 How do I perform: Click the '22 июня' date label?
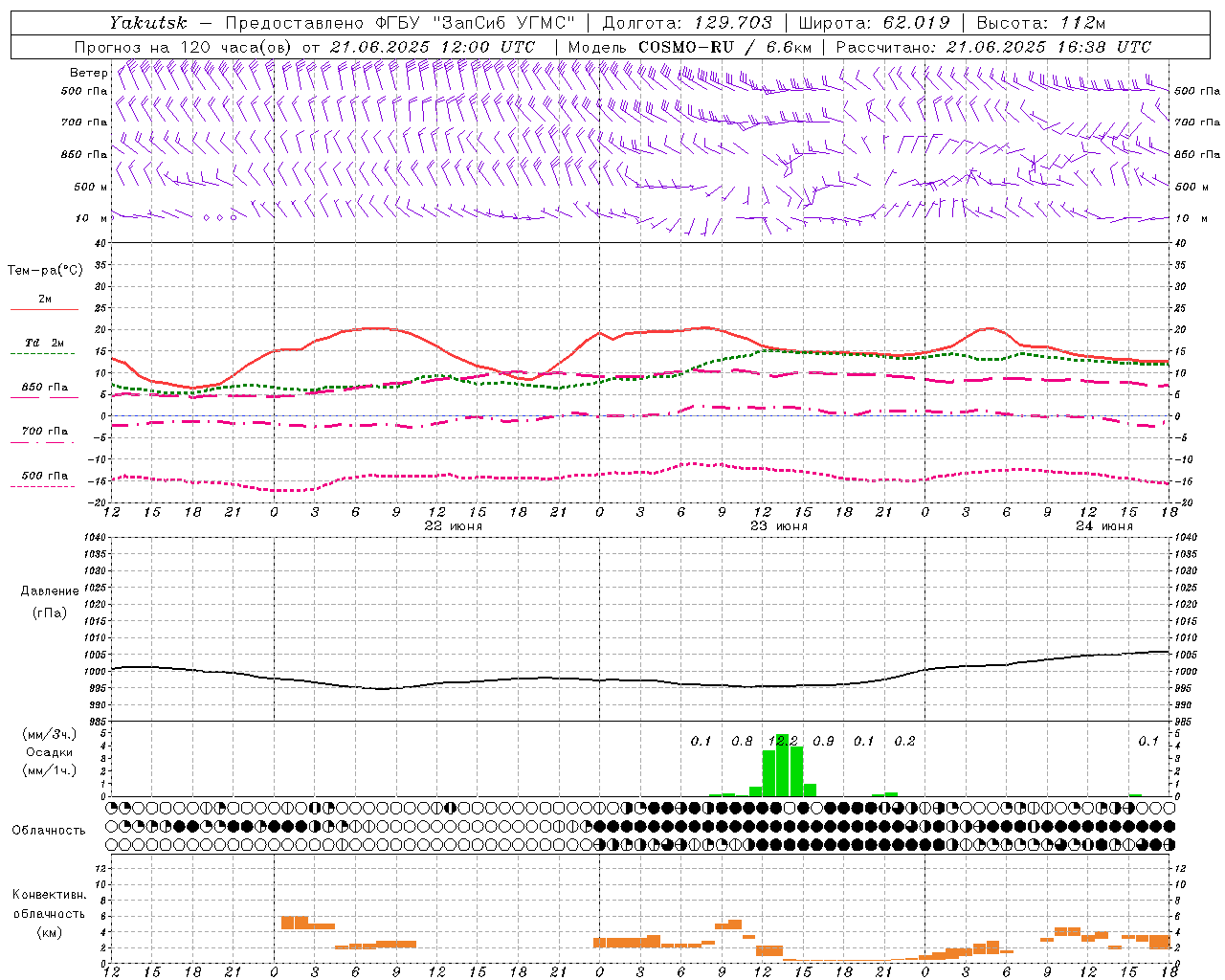click(453, 526)
